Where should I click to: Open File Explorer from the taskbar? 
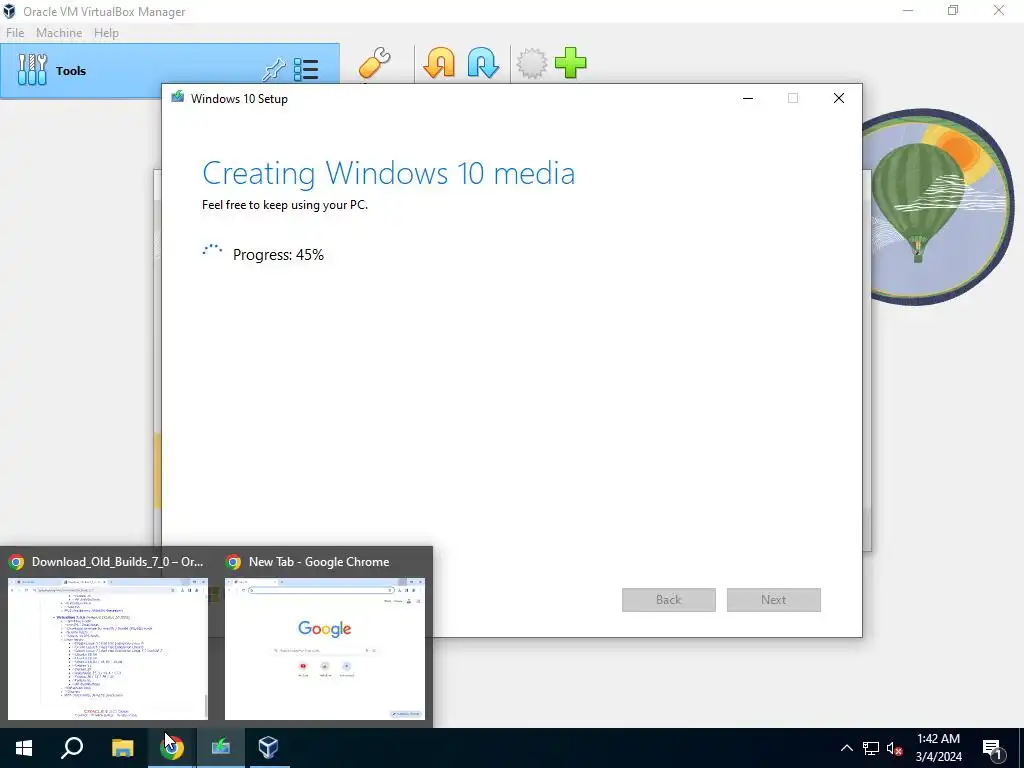[x=122, y=748]
